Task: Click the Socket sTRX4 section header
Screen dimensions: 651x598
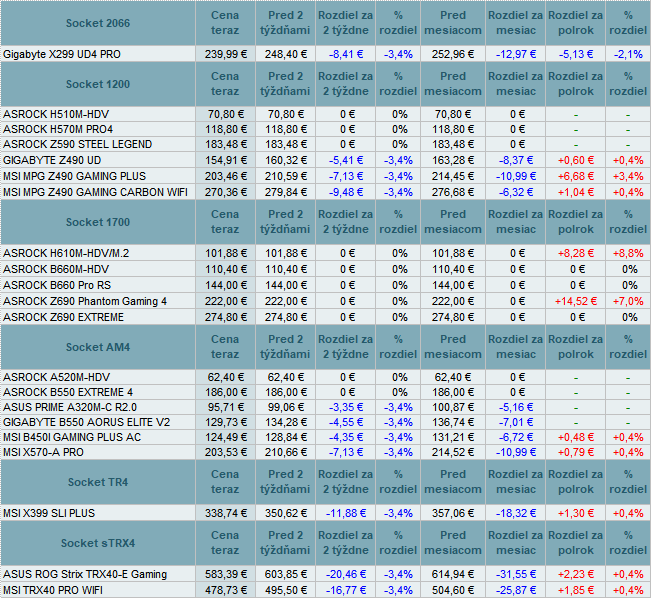Action: point(98,543)
